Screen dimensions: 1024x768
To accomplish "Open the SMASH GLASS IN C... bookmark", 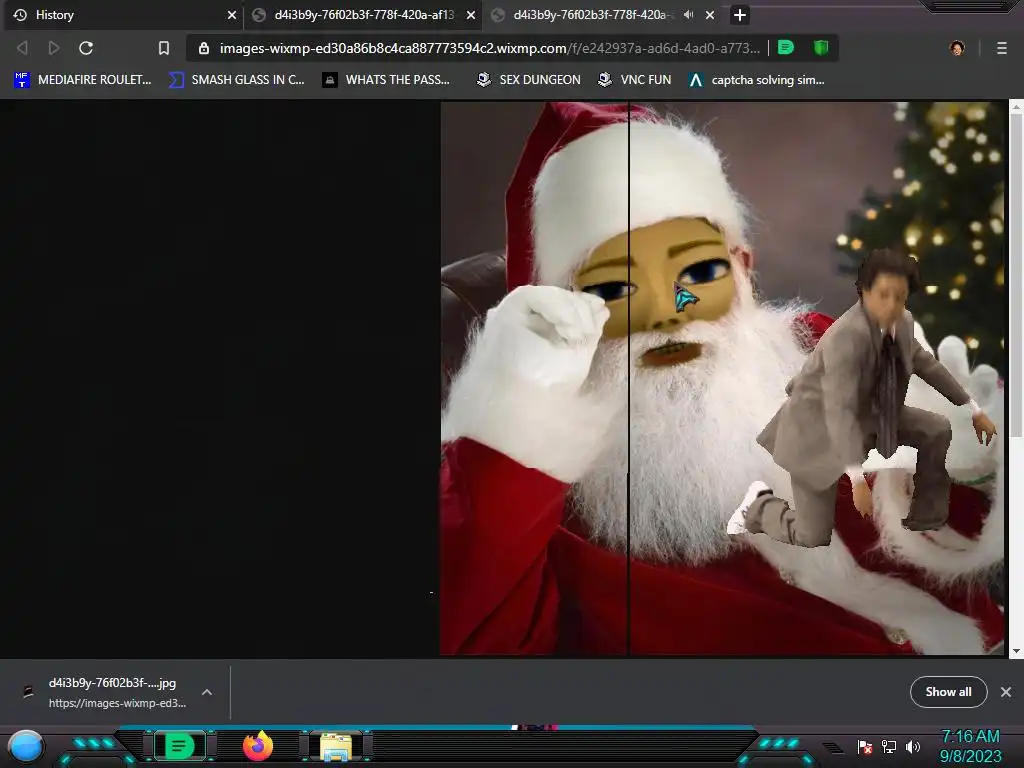I will (237, 80).
